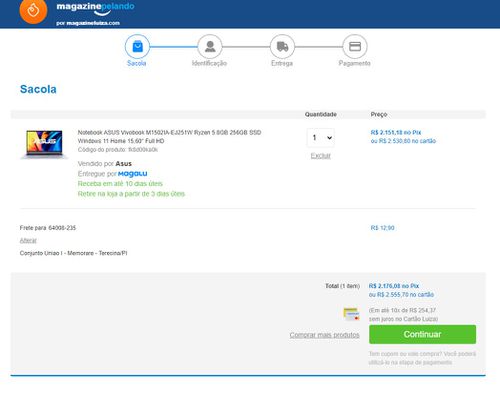This screenshot has height=394, width=500.
Task: Select the freight value R$ 12,90
Action: pos(382,228)
